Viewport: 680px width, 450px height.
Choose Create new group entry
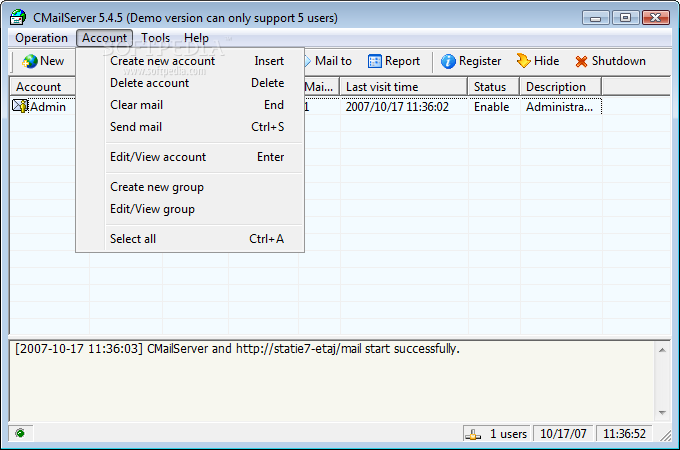click(x=197, y=187)
